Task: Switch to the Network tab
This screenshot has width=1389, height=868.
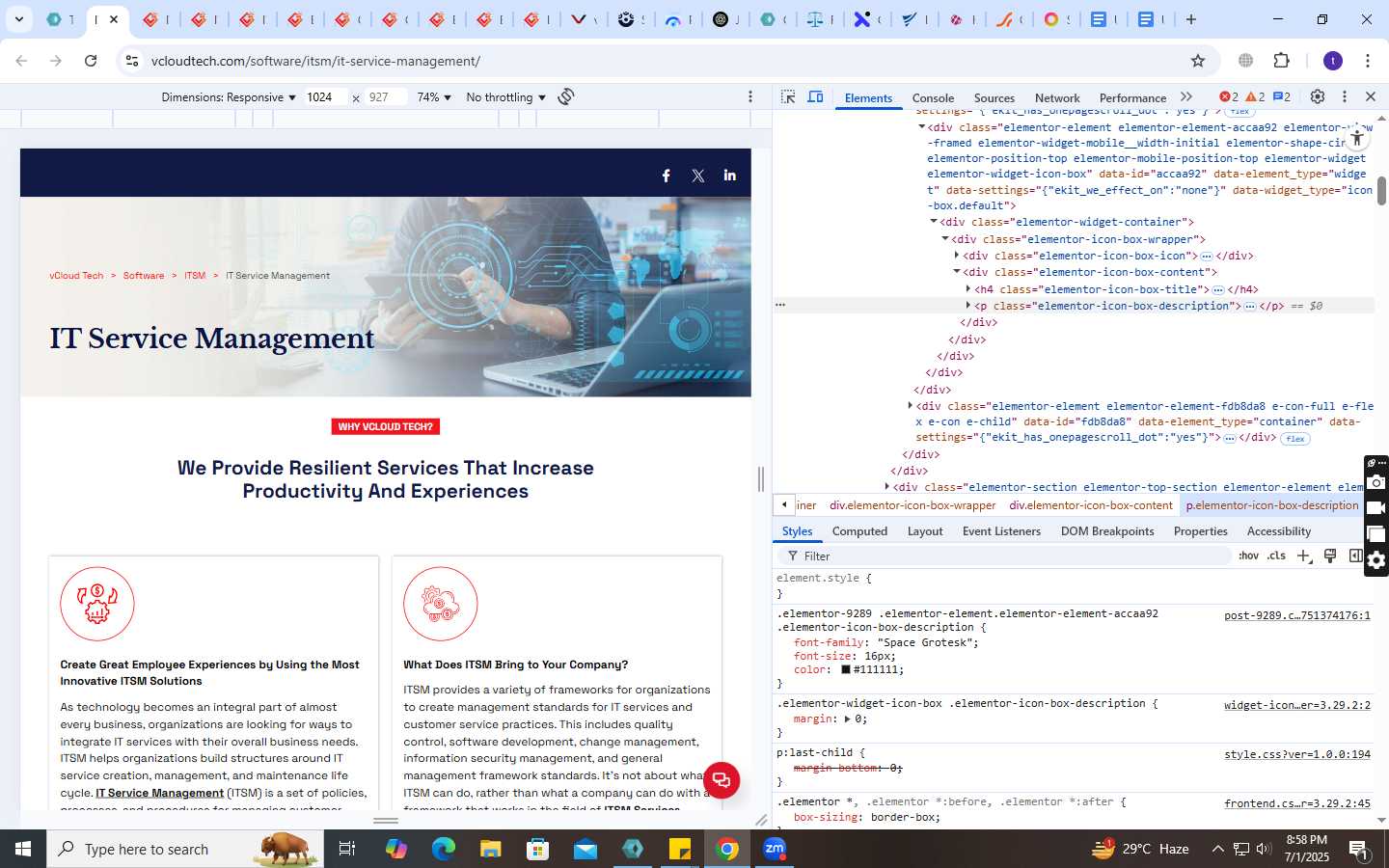Action: (1057, 98)
